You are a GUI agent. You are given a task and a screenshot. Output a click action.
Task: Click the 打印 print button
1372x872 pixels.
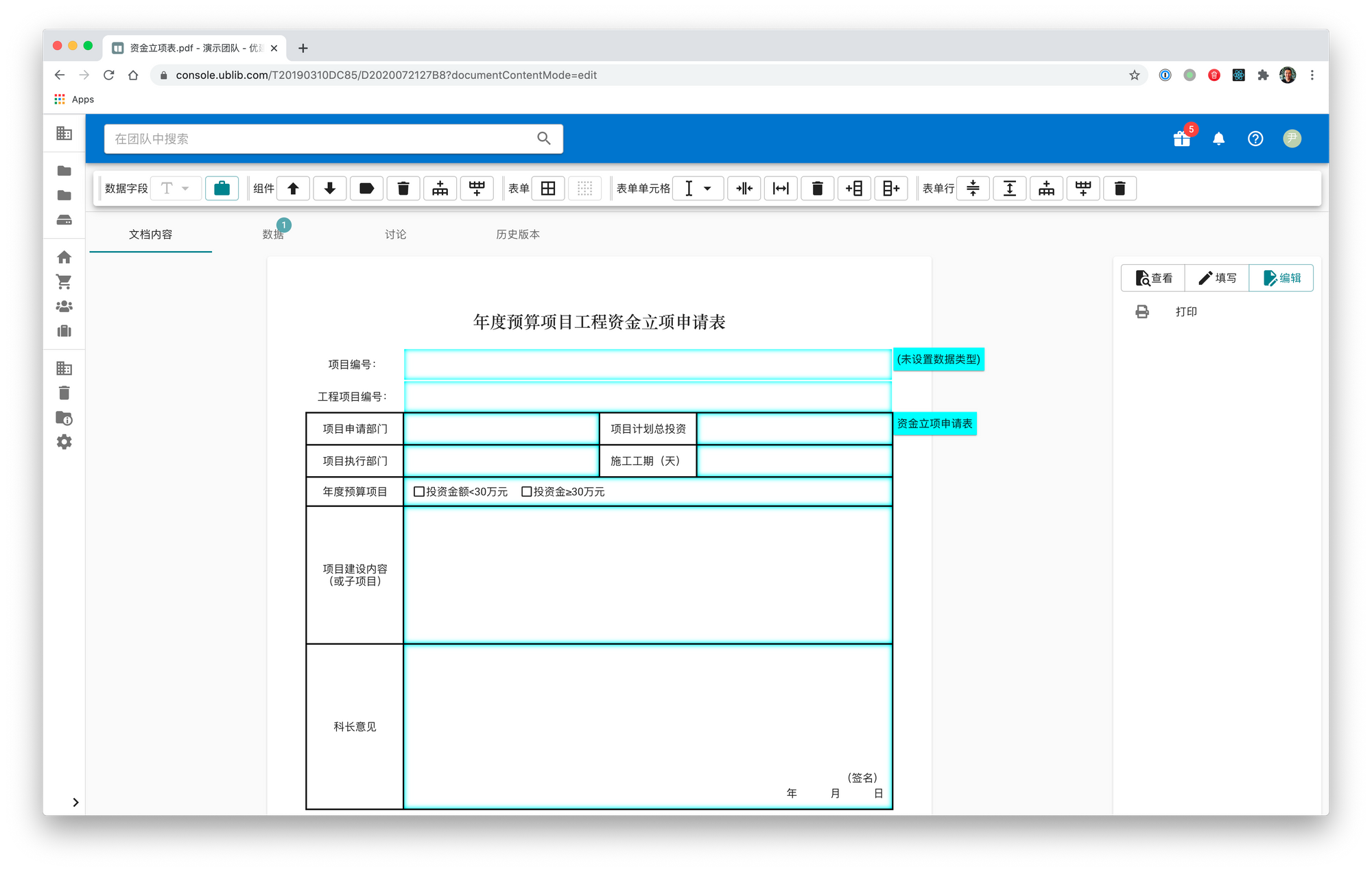click(x=1185, y=311)
